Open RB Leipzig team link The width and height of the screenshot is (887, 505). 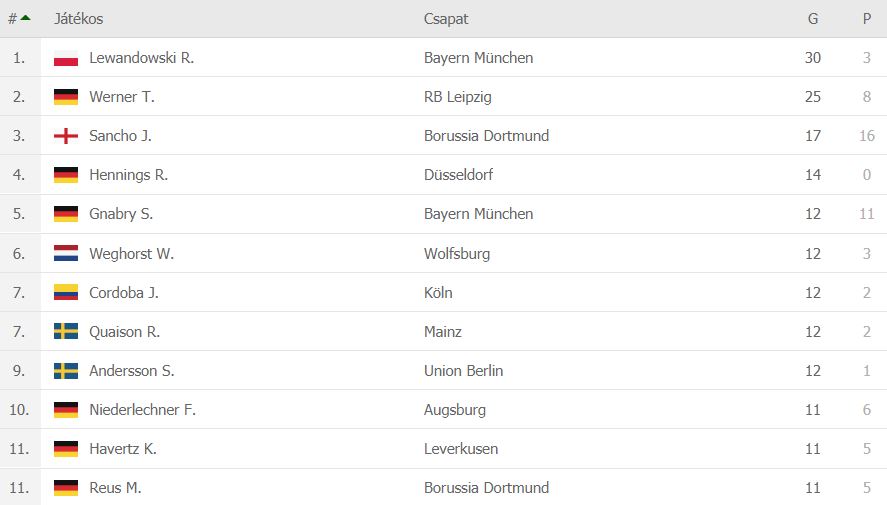coord(458,97)
